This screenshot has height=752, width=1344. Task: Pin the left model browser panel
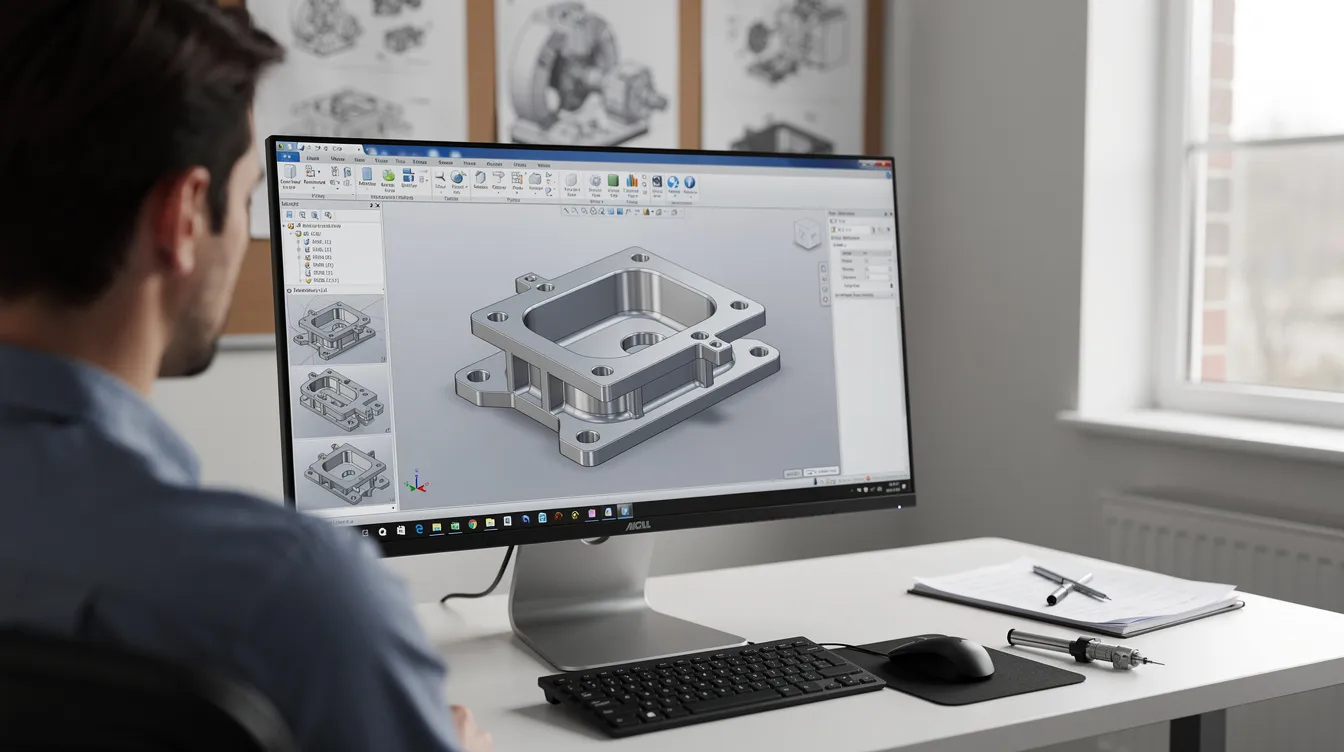371,205
